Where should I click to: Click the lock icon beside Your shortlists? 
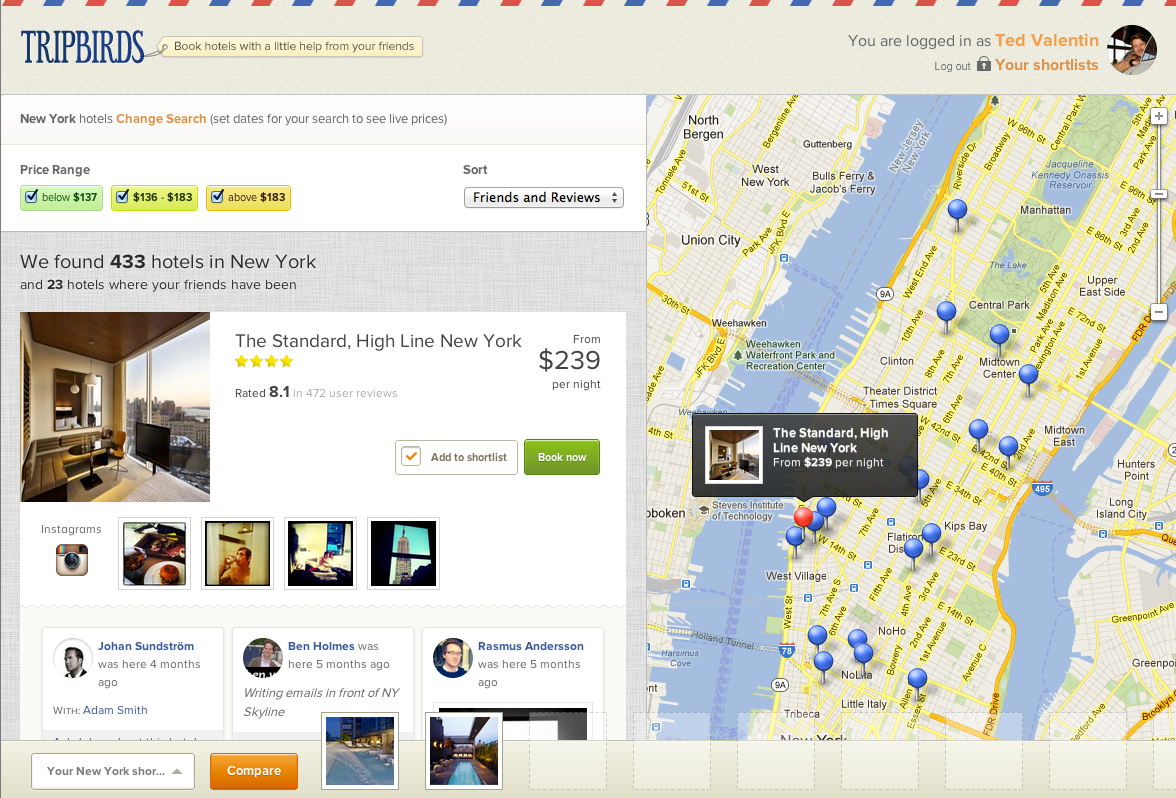983,64
